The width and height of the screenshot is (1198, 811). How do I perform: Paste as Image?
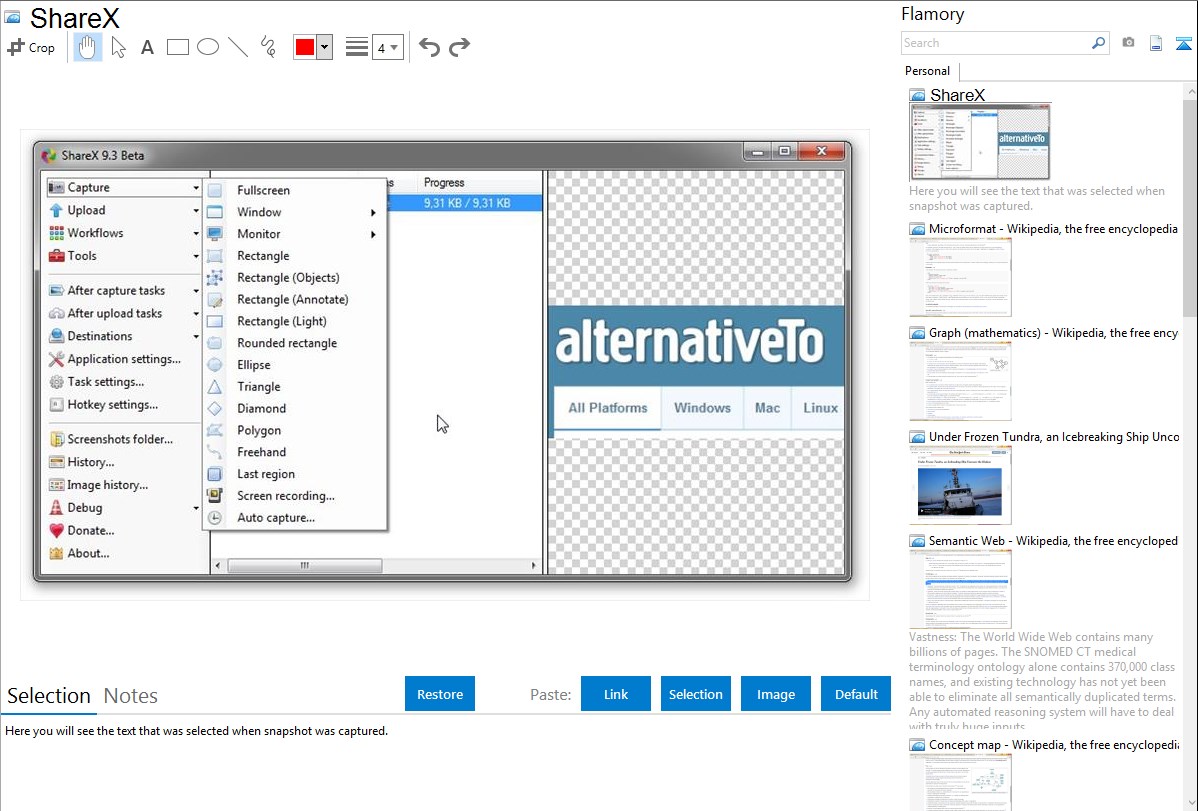tap(776, 694)
